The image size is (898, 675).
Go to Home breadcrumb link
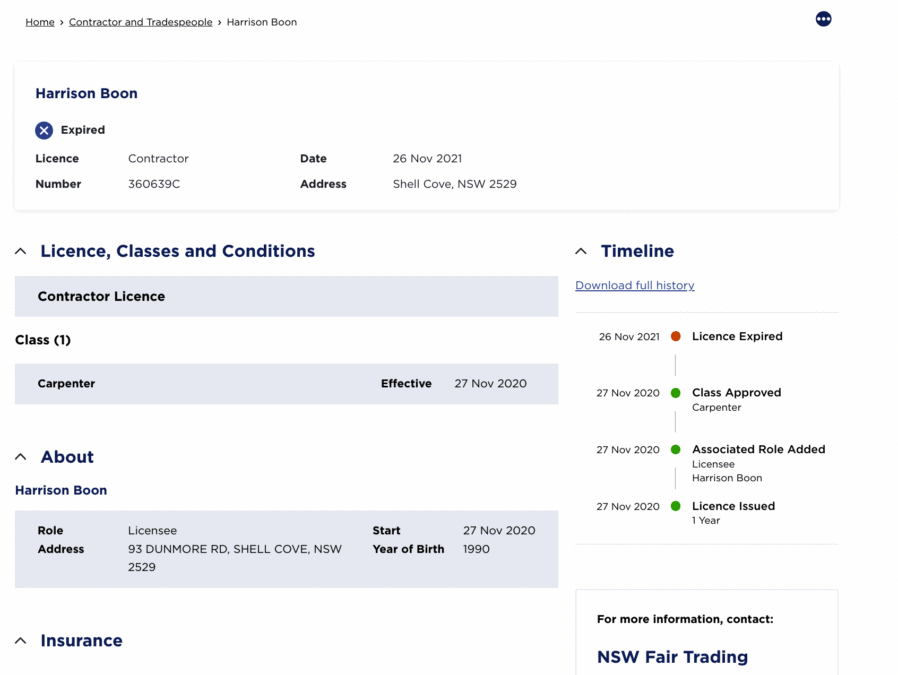click(x=40, y=22)
